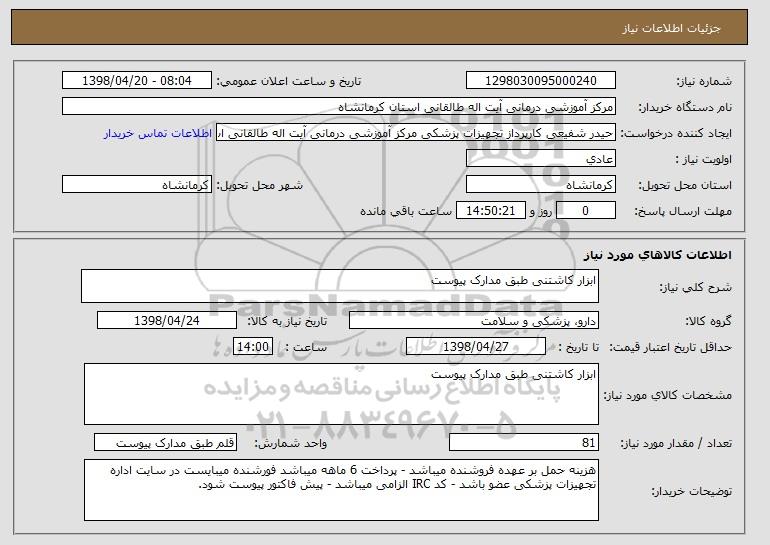770x545 pixels.
Task: Select the مشخصات کالای مورد نیاز text box
Action: [x=341, y=394]
